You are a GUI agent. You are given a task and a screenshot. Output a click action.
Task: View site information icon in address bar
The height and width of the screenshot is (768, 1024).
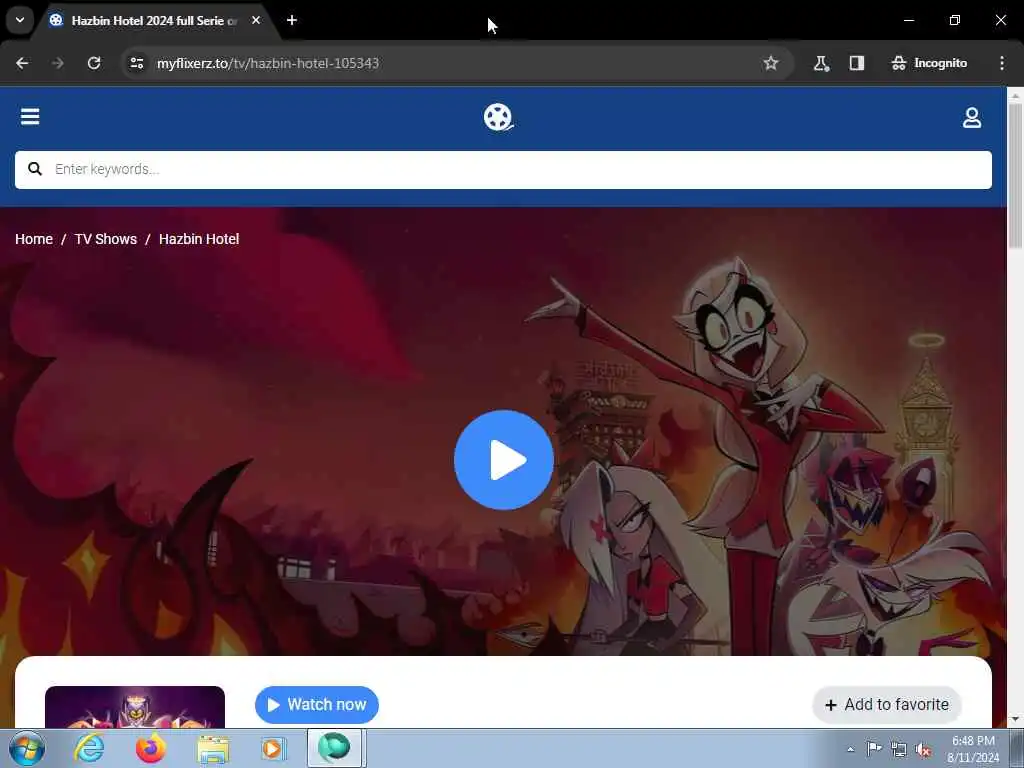coord(137,63)
